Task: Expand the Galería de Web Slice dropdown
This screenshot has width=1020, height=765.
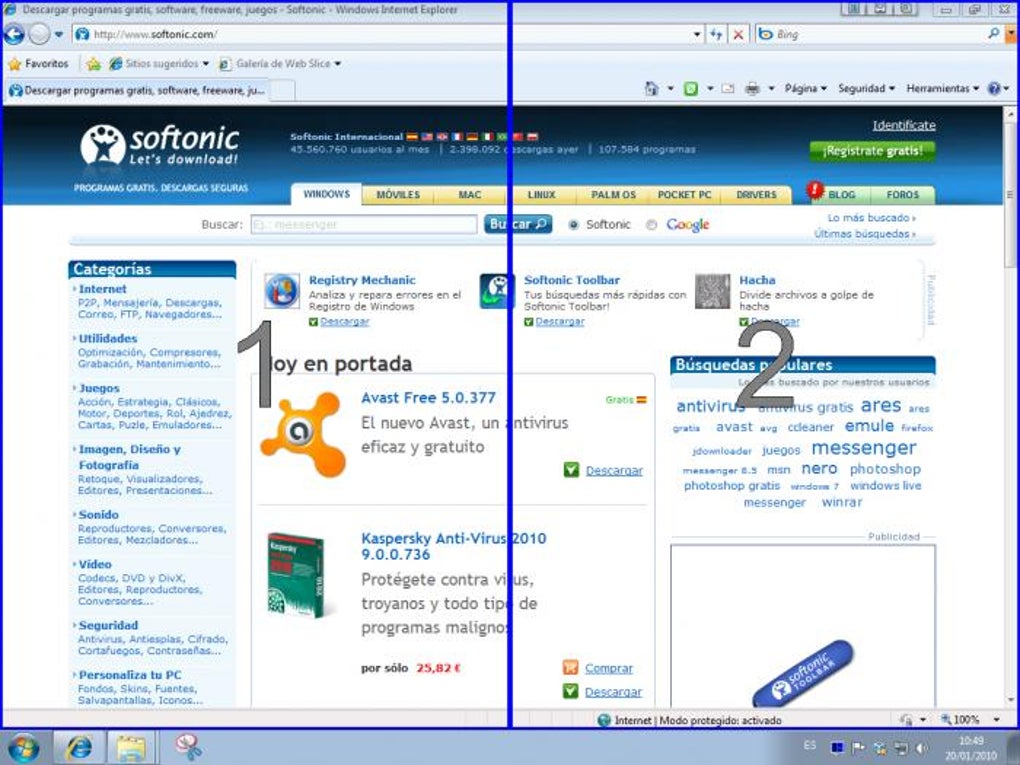Action: pos(338,64)
